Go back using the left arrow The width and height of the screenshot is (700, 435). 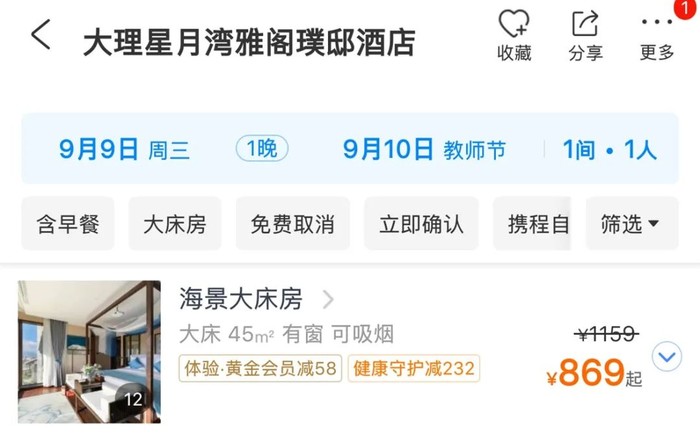[41, 34]
